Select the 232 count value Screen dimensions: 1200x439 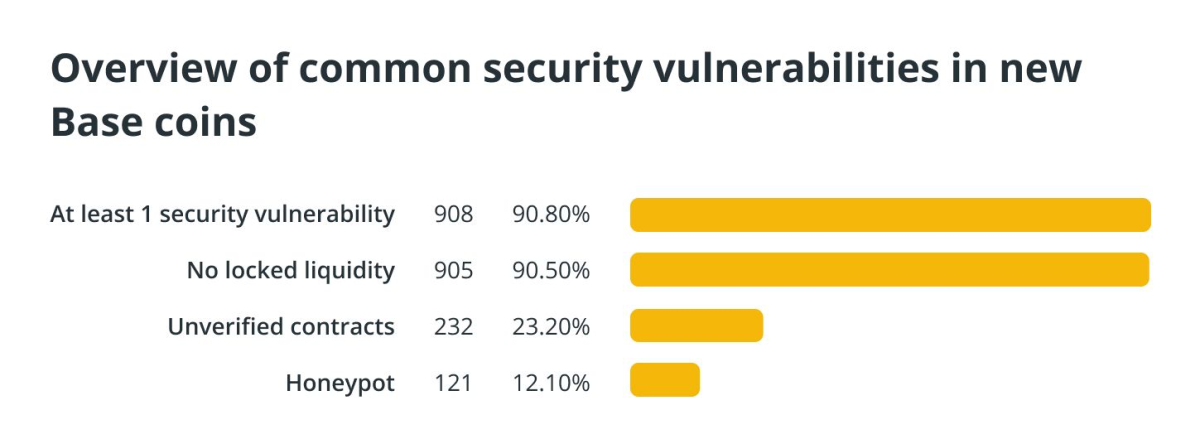[454, 326]
